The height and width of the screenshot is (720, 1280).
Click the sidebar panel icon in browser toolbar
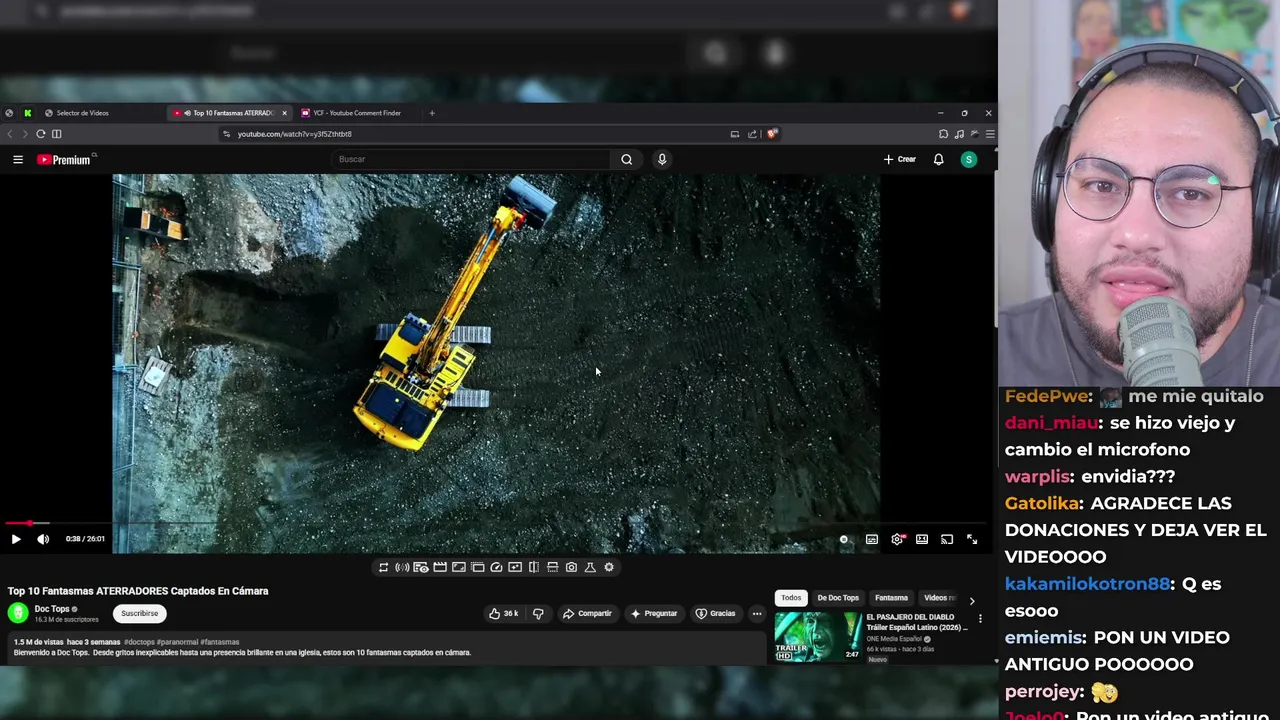pyautogui.click(x=57, y=134)
